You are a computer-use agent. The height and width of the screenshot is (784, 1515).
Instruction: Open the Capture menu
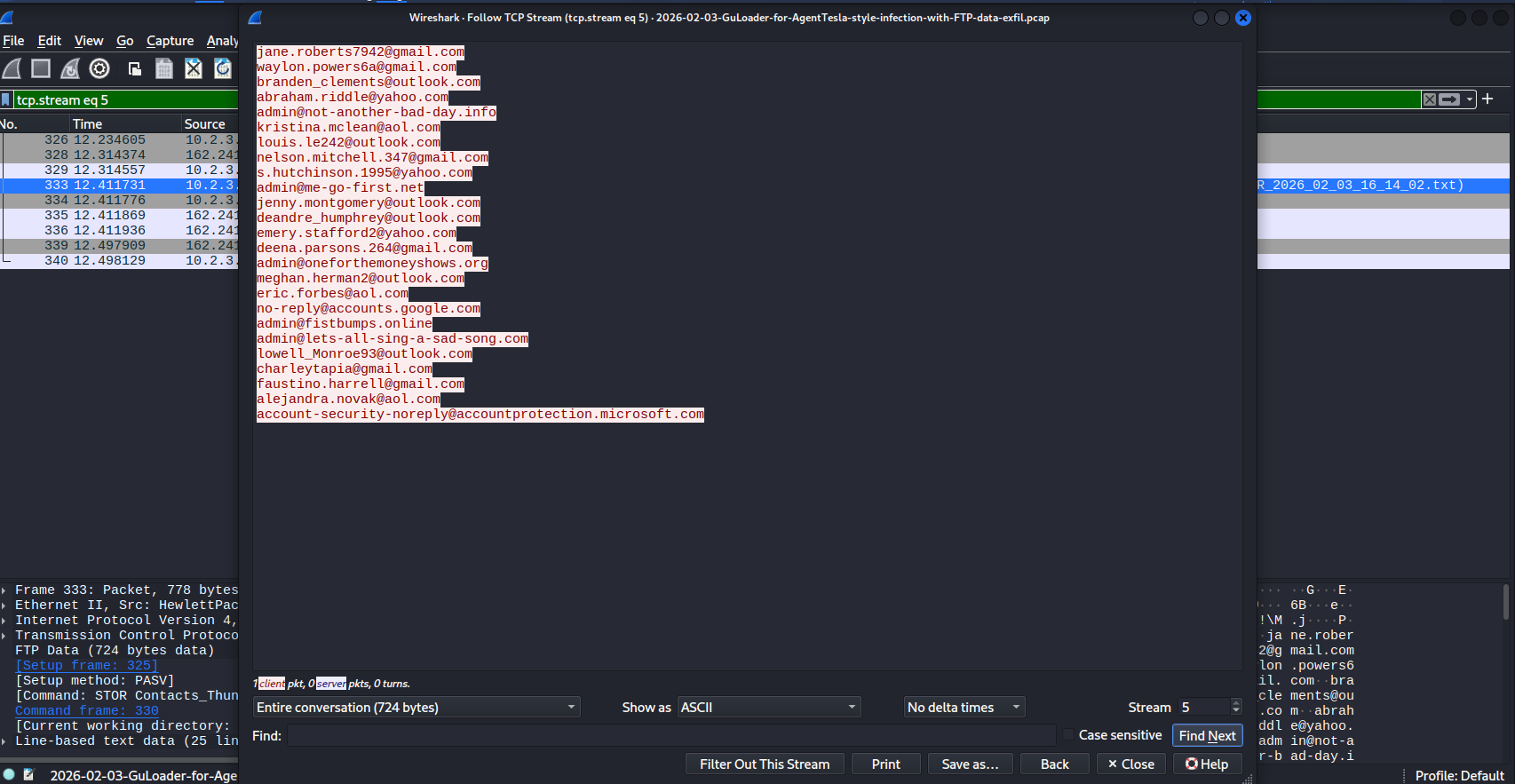click(x=170, y=41)
